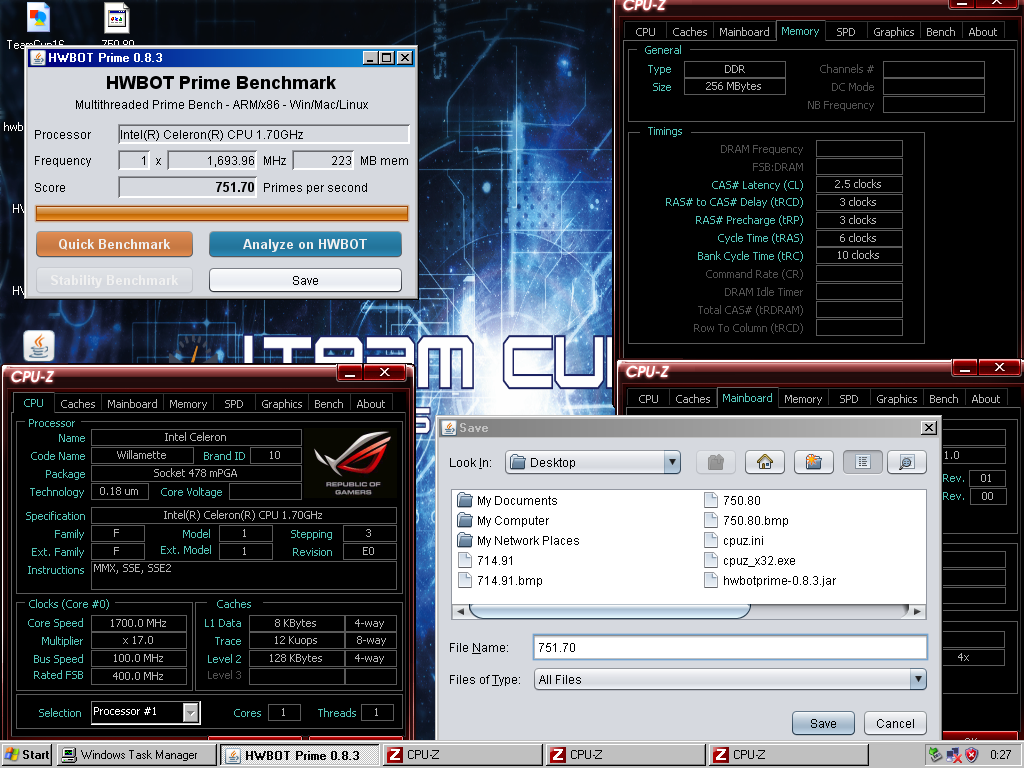Switch to Details view icon in Save dialog
1024x768 pixels.
pos(906,462)
